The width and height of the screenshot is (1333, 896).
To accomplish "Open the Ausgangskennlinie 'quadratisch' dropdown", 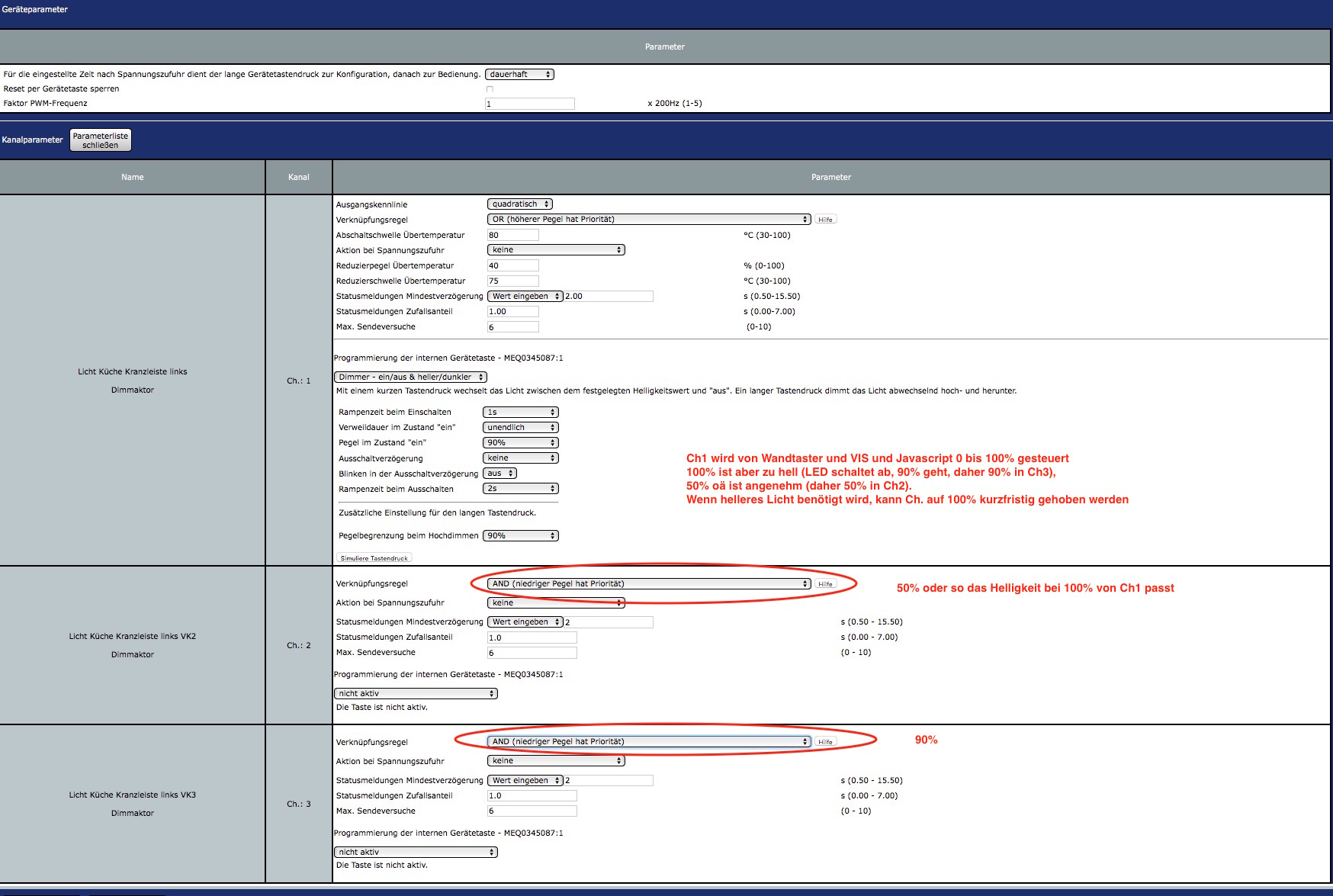I will pos(520,204).
